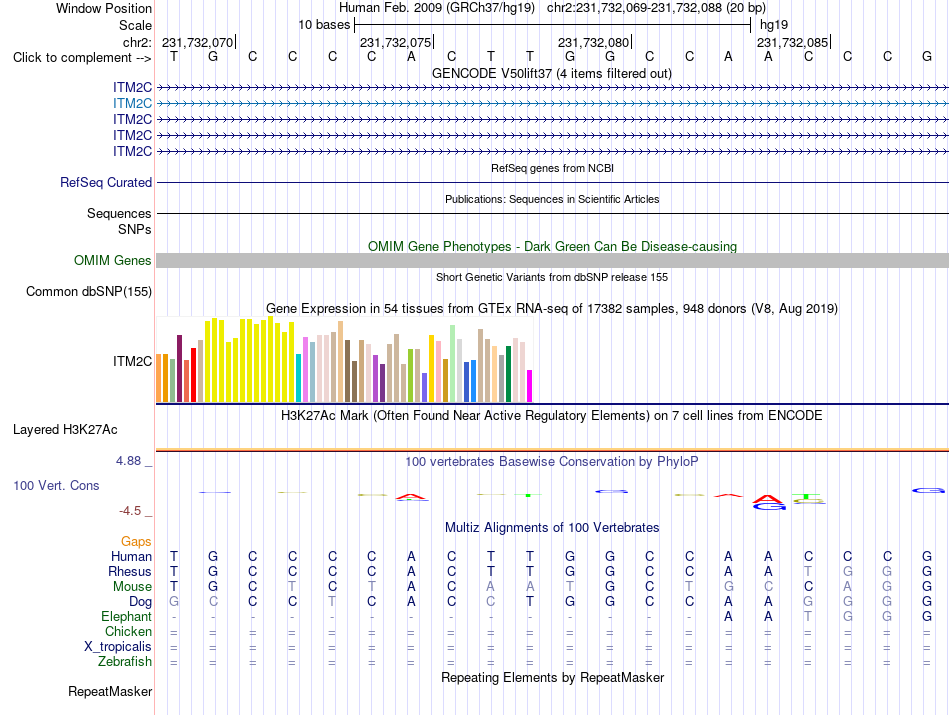Click the 'Click to complement -->' label
Viewport: 950px width, 715px height.
coord(82,58)
